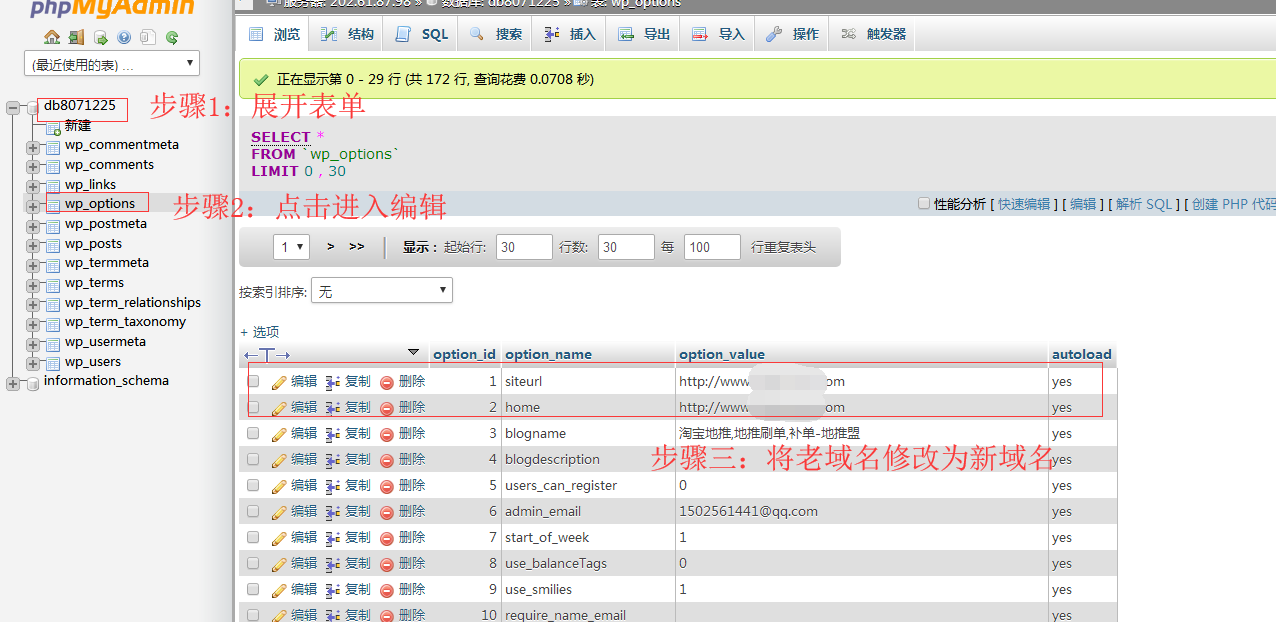This screenshot has width=1276, height=622.
Task: Click pencil edit icon for home row
Action: [x=279, y=408]
